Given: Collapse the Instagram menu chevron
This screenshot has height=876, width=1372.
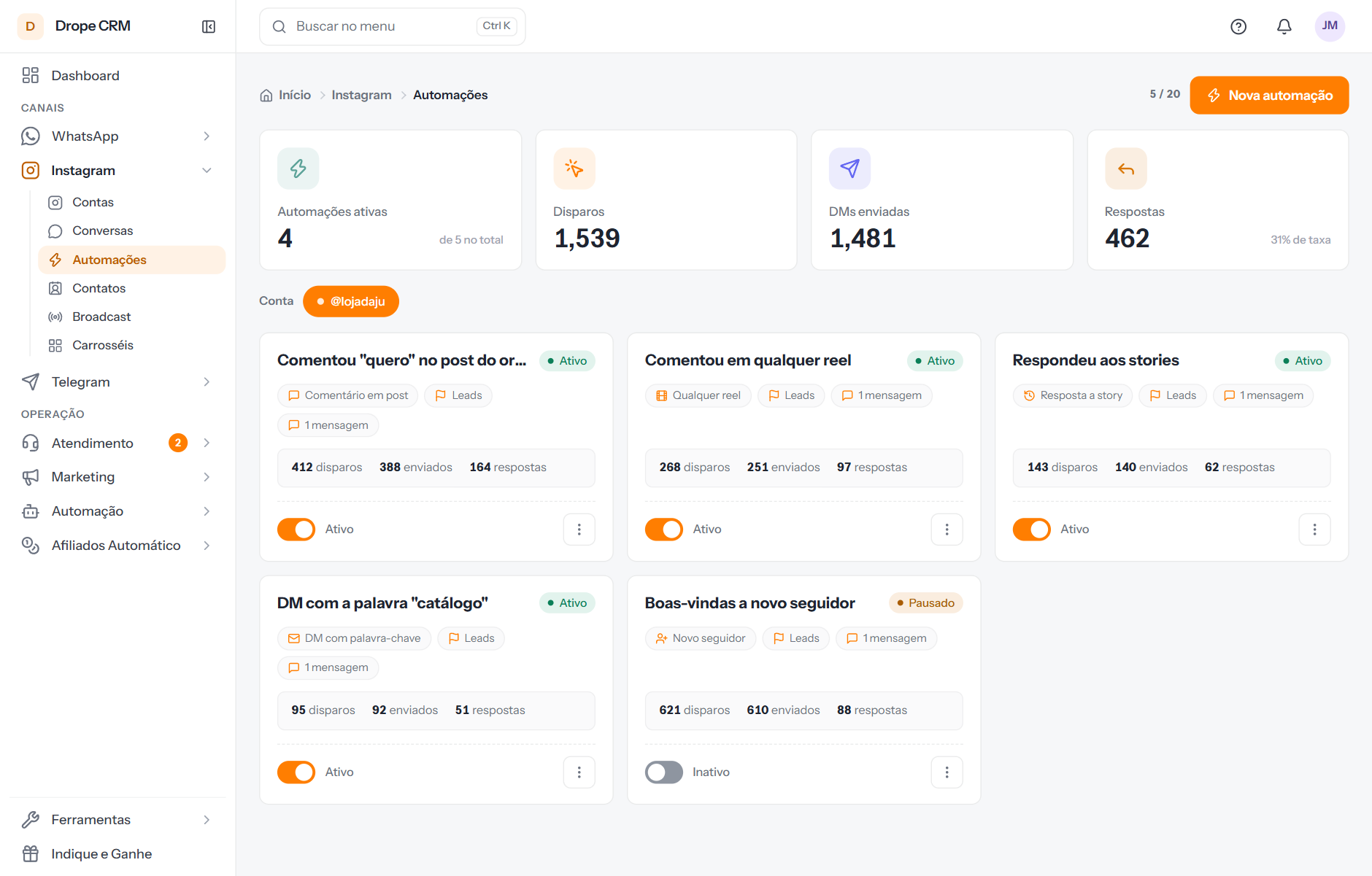Looking at the screenshot, I should 207,171.
